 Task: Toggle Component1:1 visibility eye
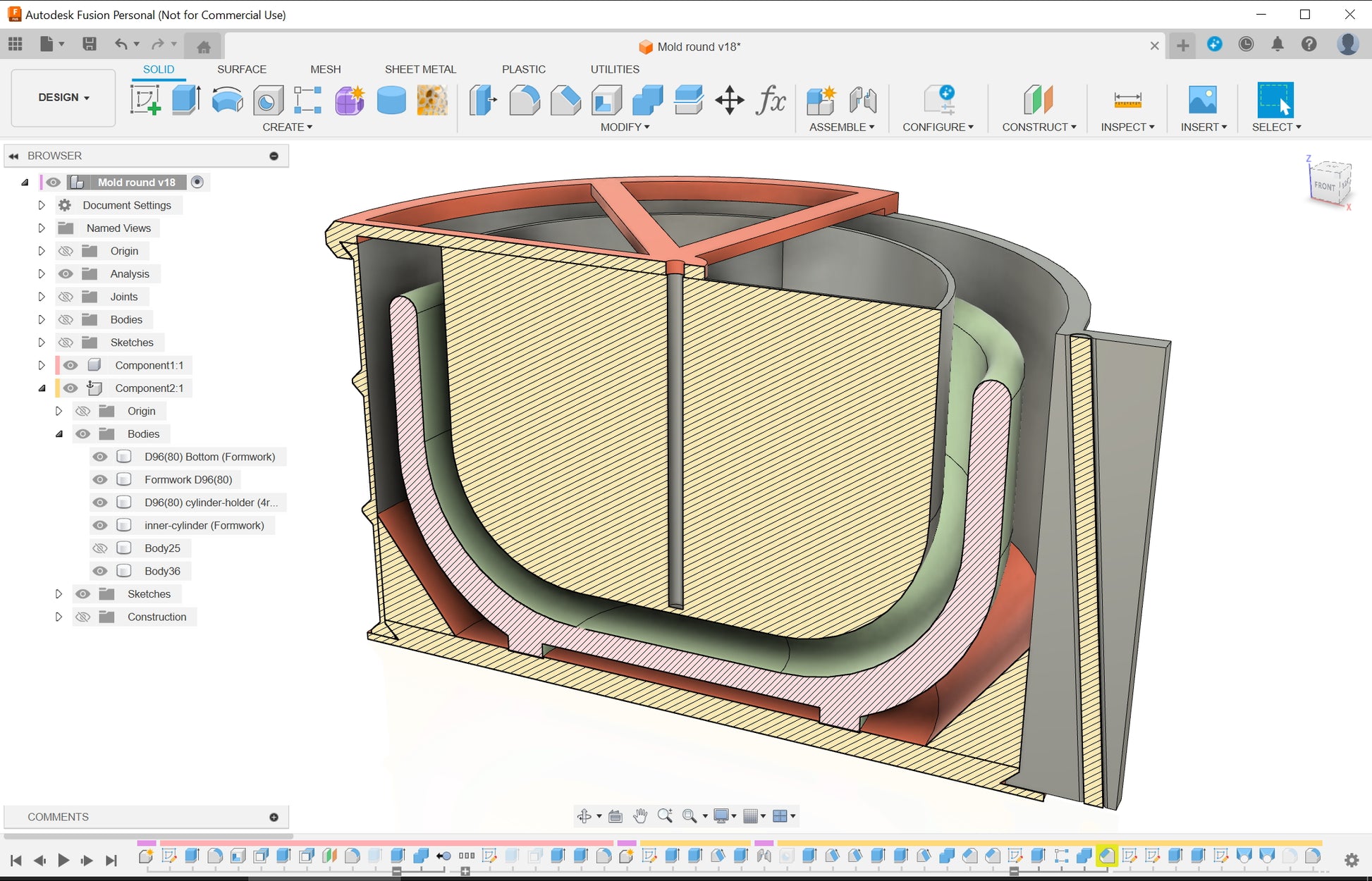coord(71,365)
